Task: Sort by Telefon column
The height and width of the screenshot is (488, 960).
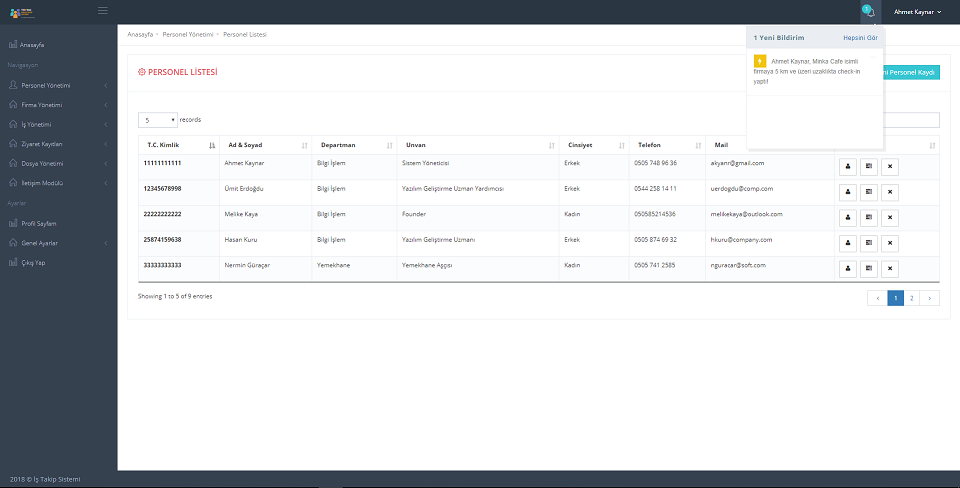Action: tap(667, 145)
